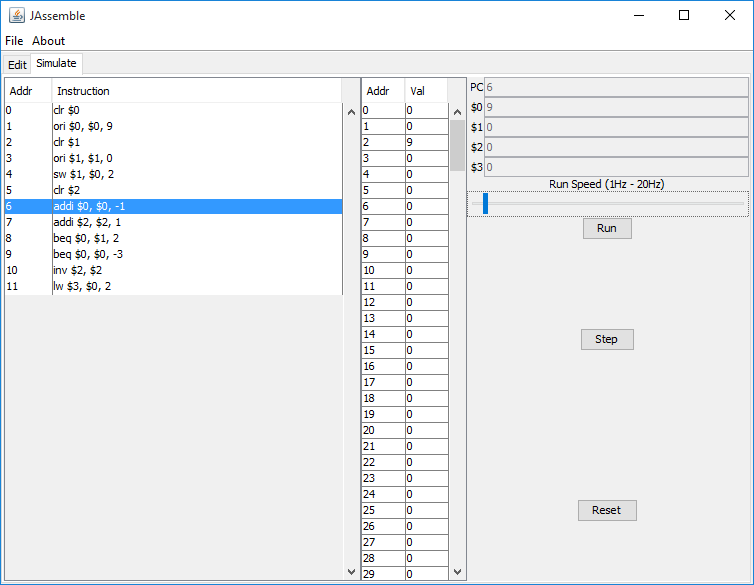Select highlighted 'addi $0, $0, -1' row

[x=173, y=206]
